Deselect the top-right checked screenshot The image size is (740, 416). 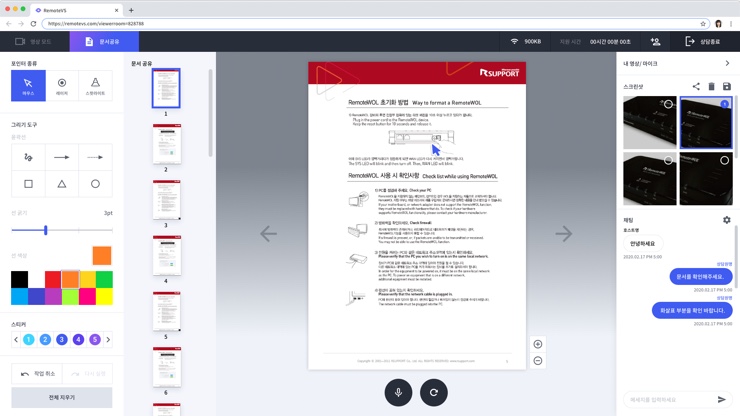point(724,104)
